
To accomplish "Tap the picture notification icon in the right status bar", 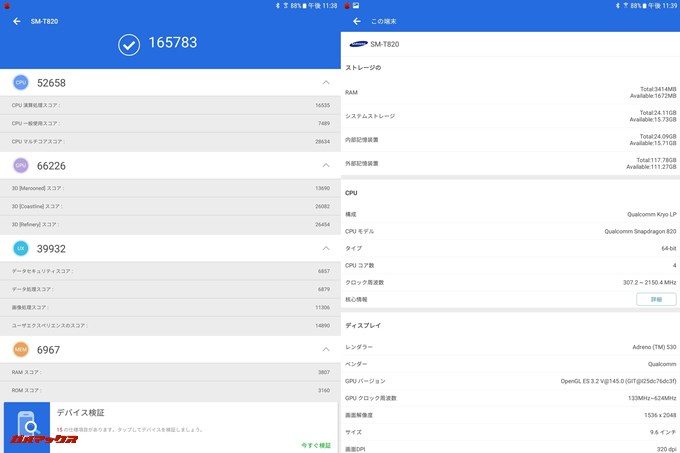I will pyautogui.click(x=356, y=6).
